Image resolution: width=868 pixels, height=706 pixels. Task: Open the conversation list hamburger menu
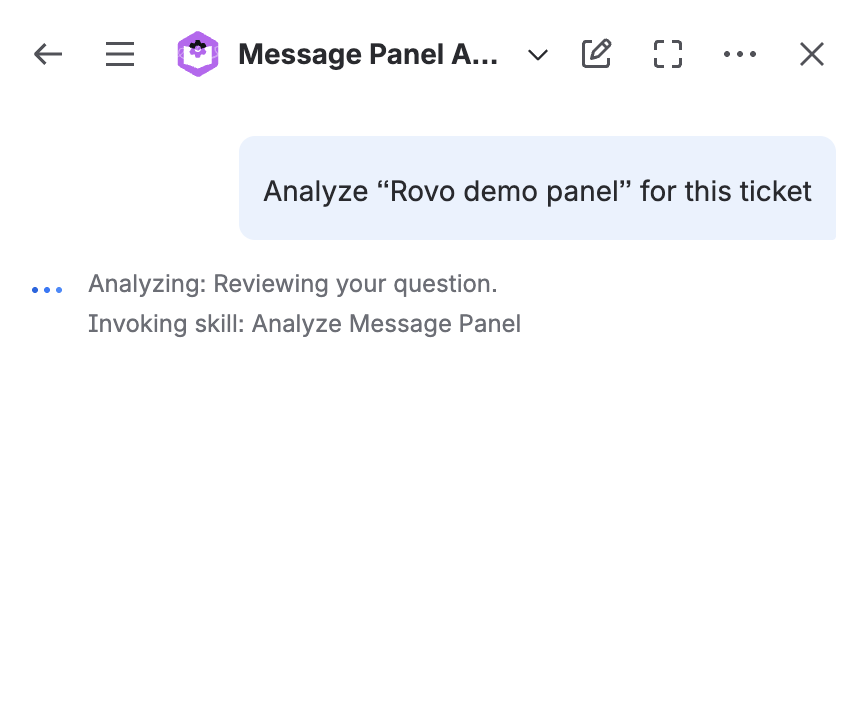point(119,54)
